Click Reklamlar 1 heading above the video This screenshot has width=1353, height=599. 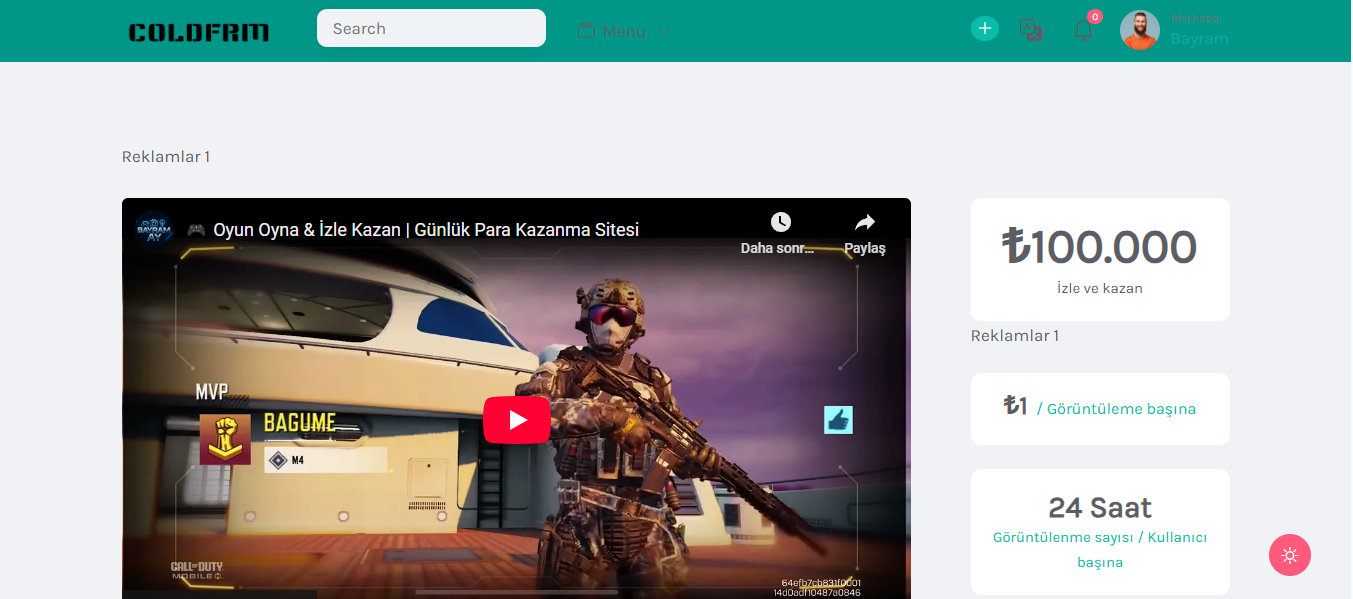[166, 157]
